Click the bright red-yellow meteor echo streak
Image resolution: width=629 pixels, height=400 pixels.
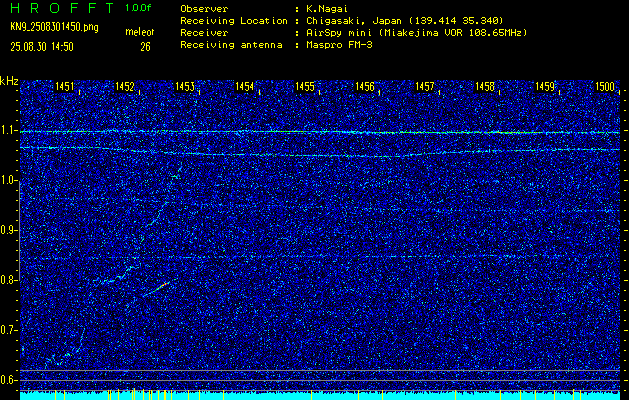tap(157, 288)
